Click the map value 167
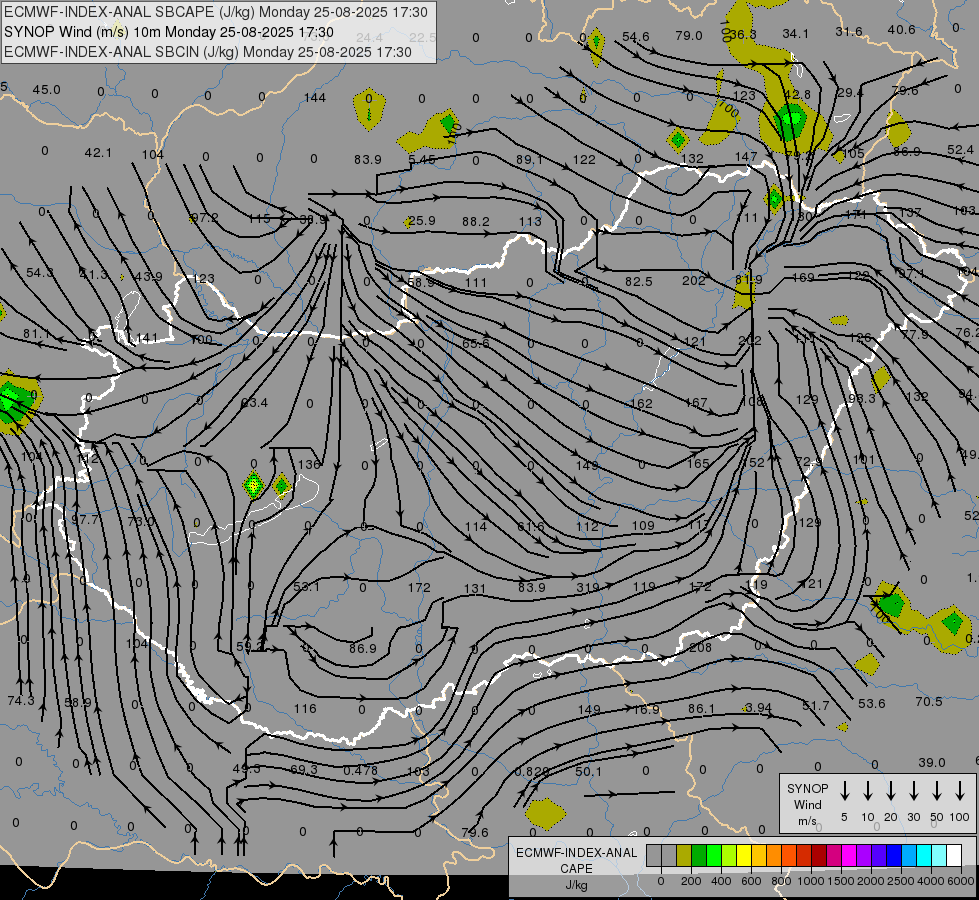979x900 pixels. 696,403
